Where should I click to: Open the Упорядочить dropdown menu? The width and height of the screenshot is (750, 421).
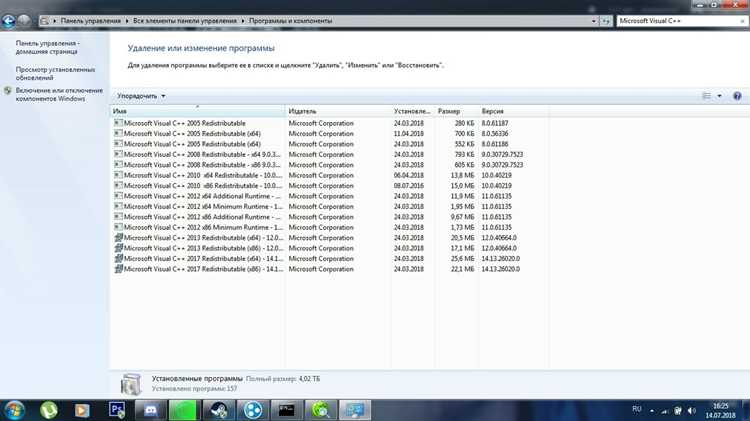141,96
